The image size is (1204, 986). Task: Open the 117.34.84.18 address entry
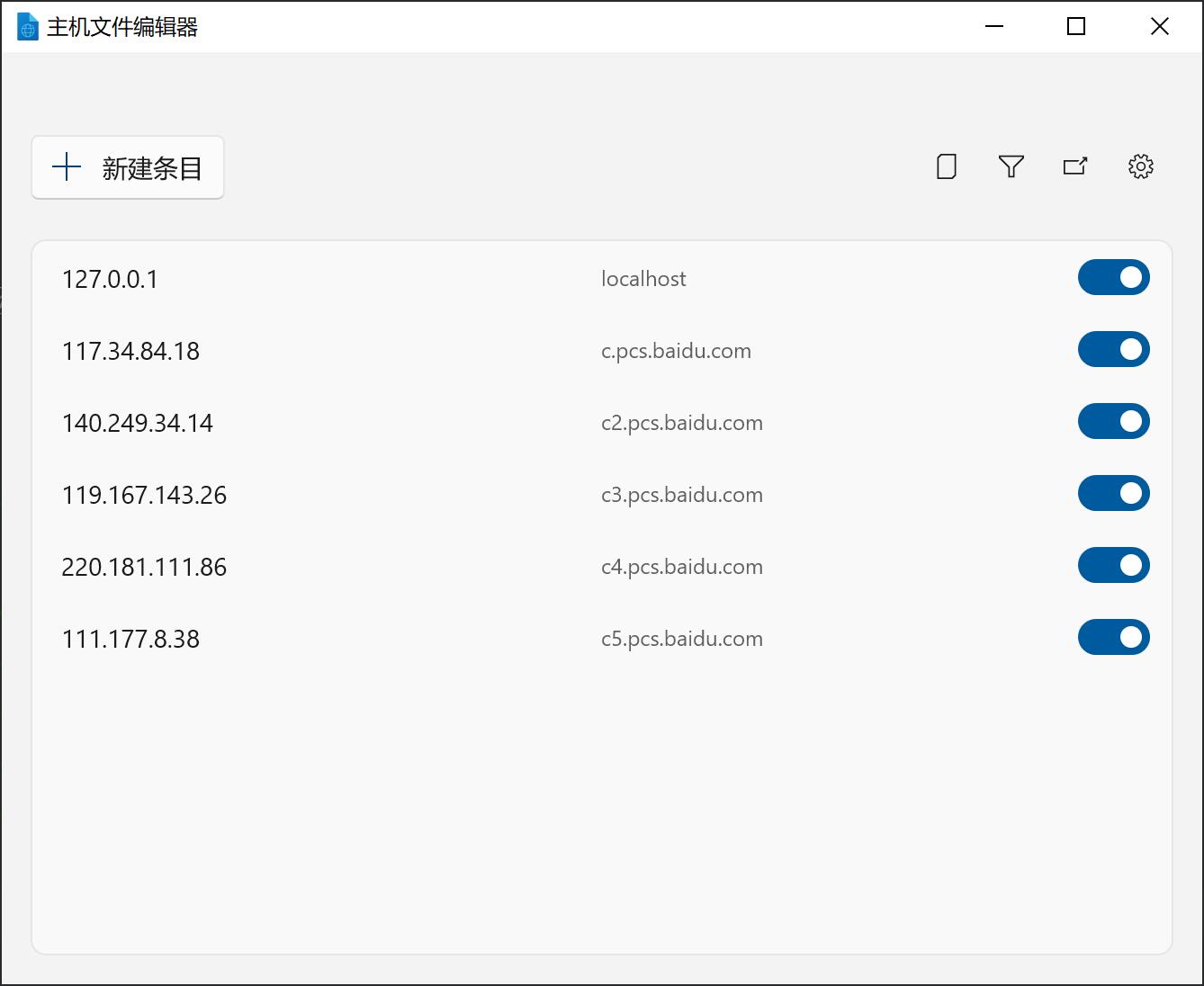130,352
